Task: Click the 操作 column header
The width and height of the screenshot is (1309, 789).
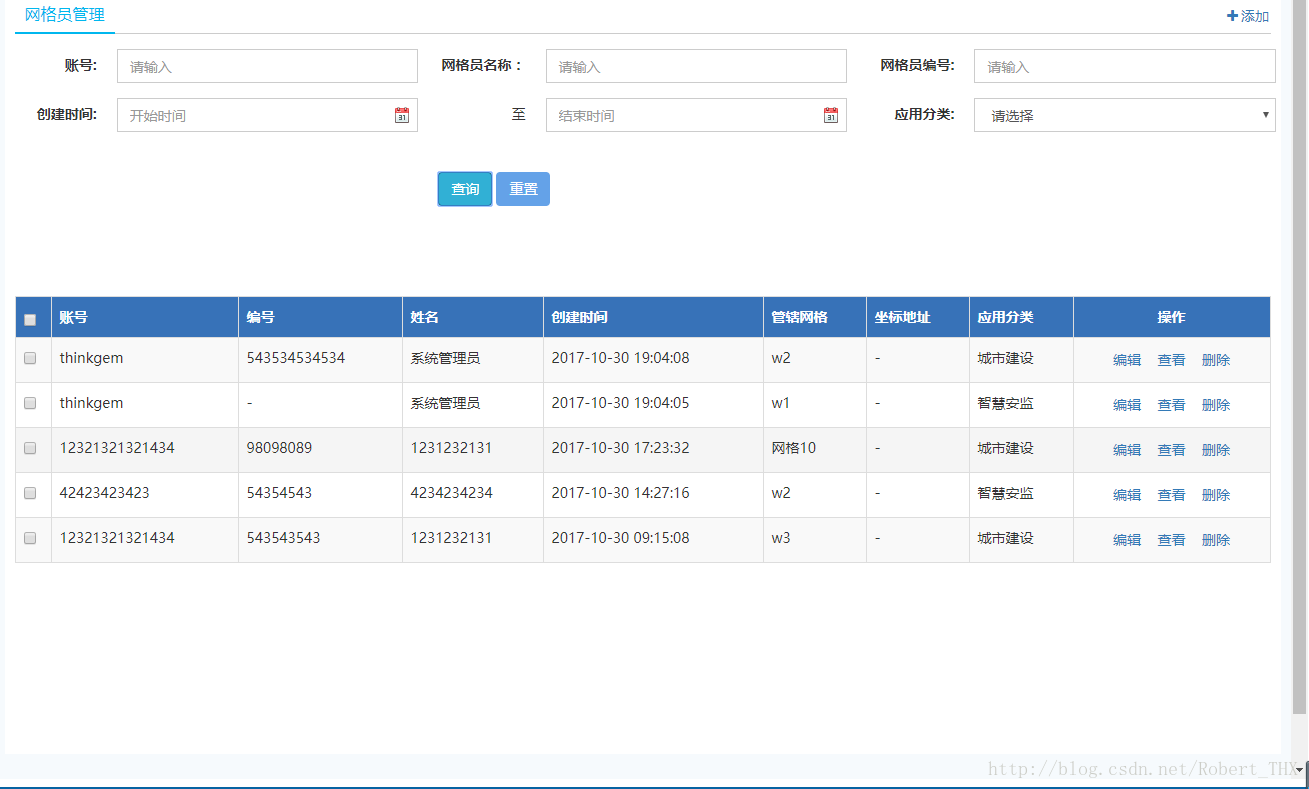Action: click(1172, 317)
